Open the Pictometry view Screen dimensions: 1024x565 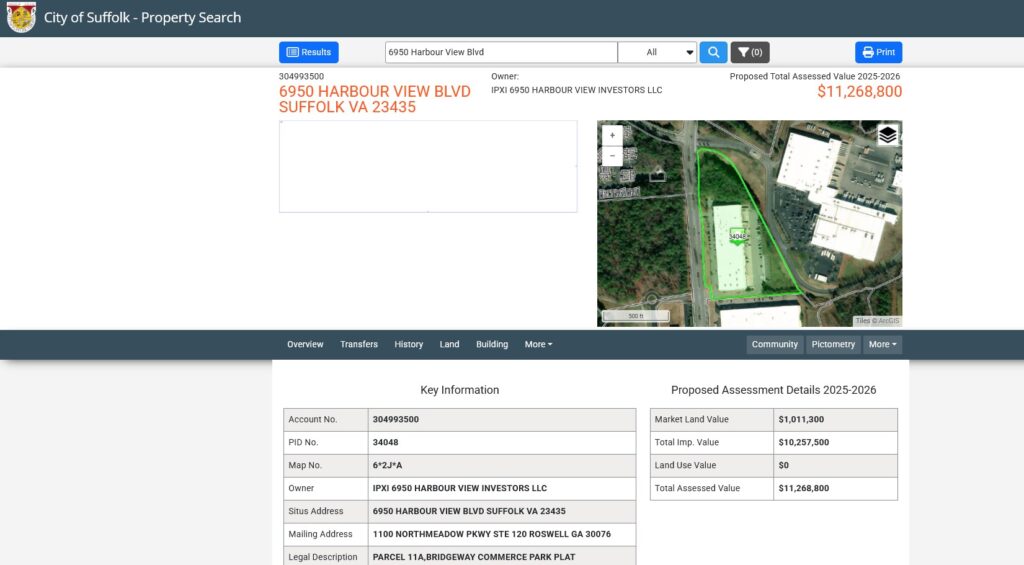pos(833,344)
